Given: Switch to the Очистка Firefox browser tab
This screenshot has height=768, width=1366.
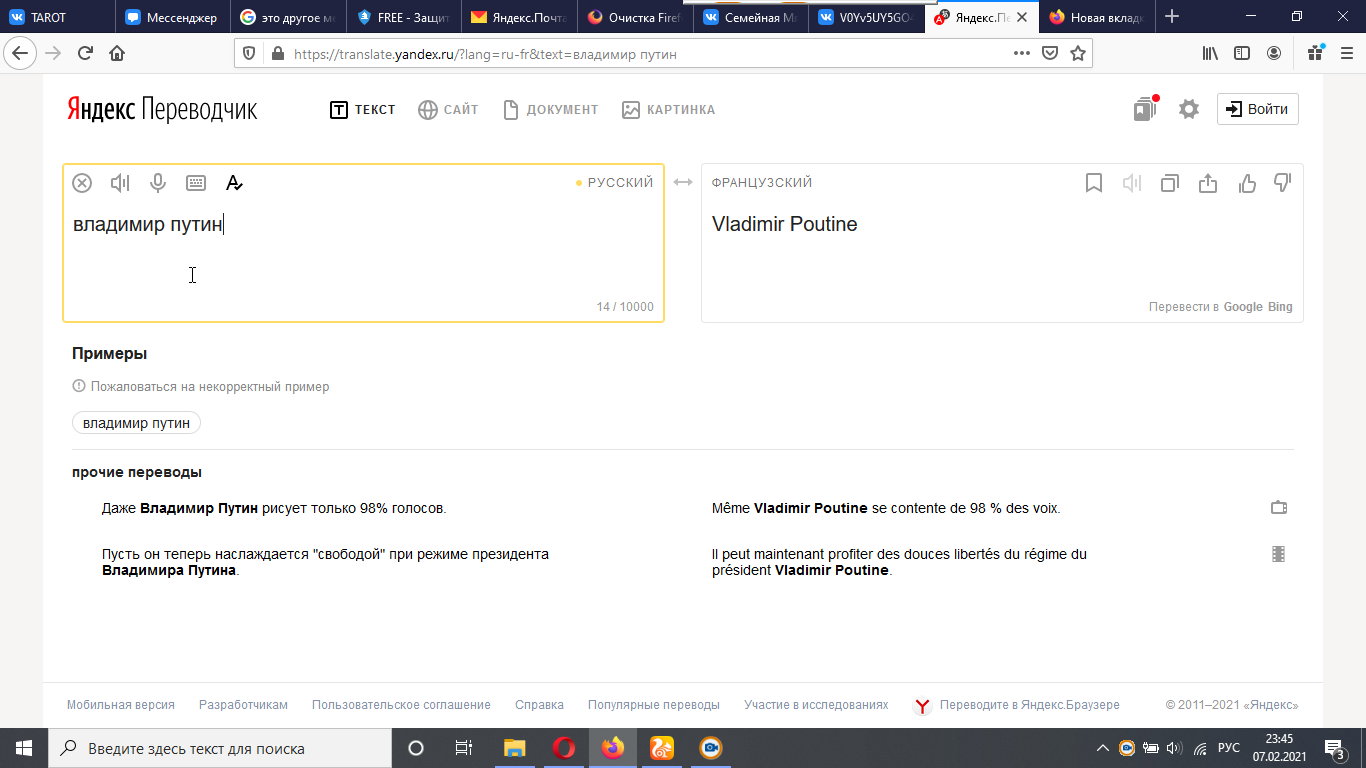Looking at the screenshot, I should pos(637,17).
